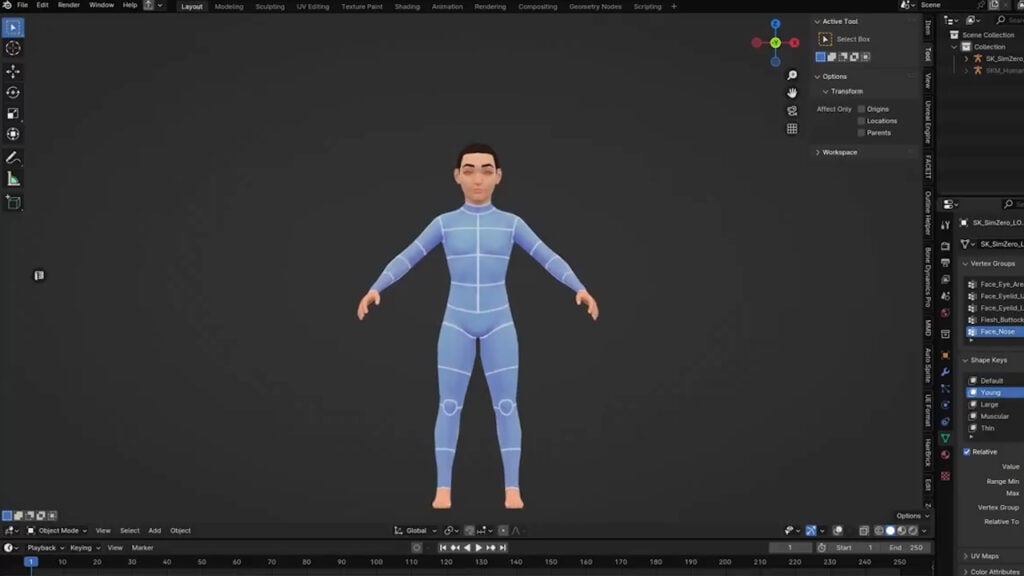Image resolution: width=1024 pixels, height=576 pixels.
Task: Click the viewport zoom magnifier icon
Action: 792,75
